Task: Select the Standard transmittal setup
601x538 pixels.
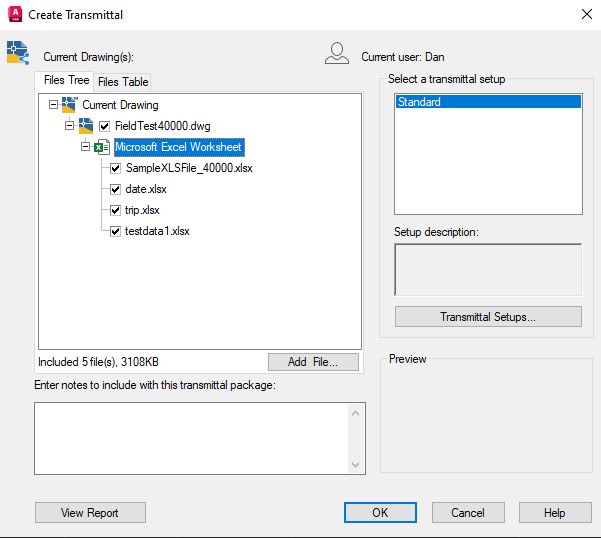Action: coord(488,102)
